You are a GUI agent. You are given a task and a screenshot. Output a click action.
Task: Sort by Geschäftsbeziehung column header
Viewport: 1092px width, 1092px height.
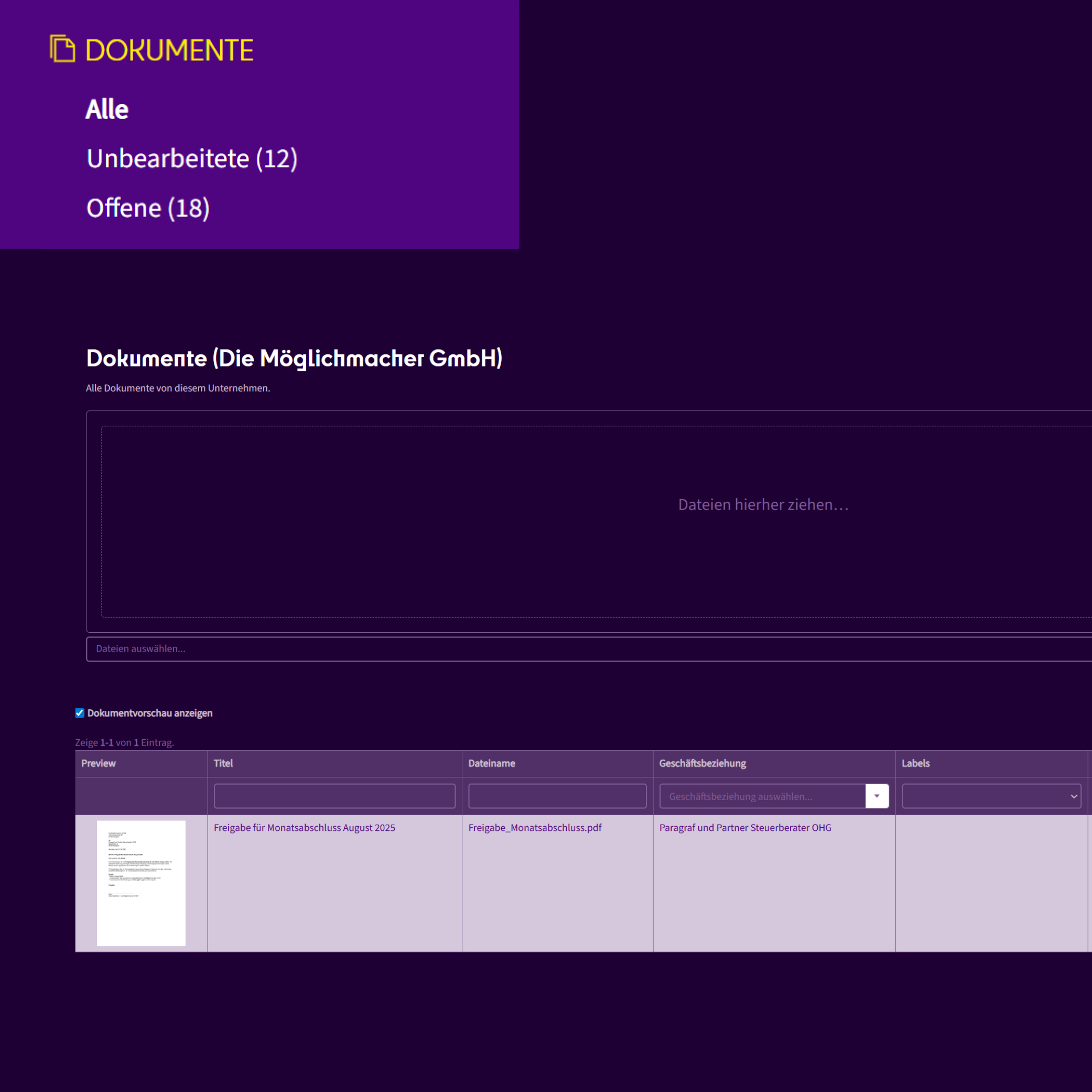(702, 763)
